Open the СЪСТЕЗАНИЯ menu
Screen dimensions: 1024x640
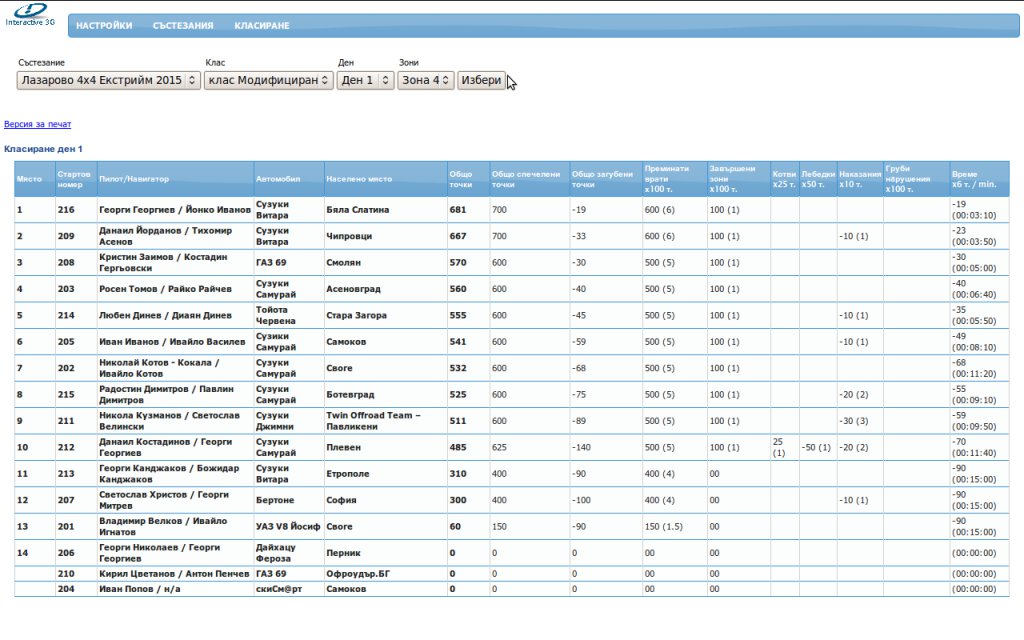183,26
